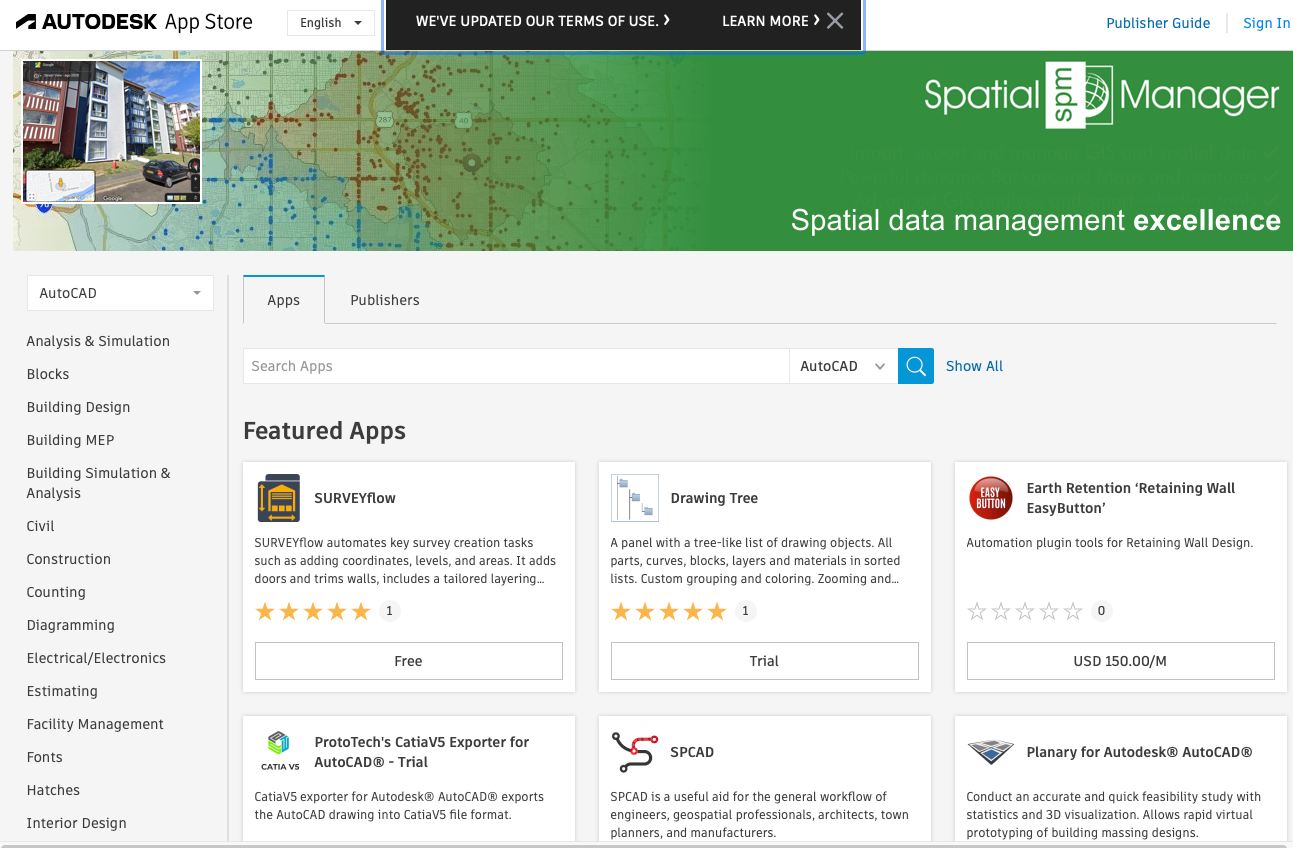The width and height of the screenshot is (1293, 848).
Task: Open the English language dropdown
Action: click(x=331, y=23)
